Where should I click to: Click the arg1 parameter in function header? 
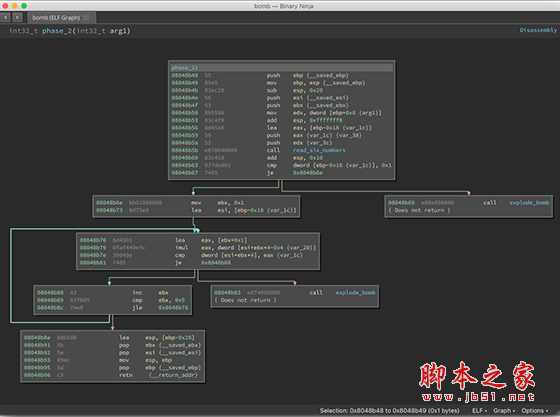(118, 31)
